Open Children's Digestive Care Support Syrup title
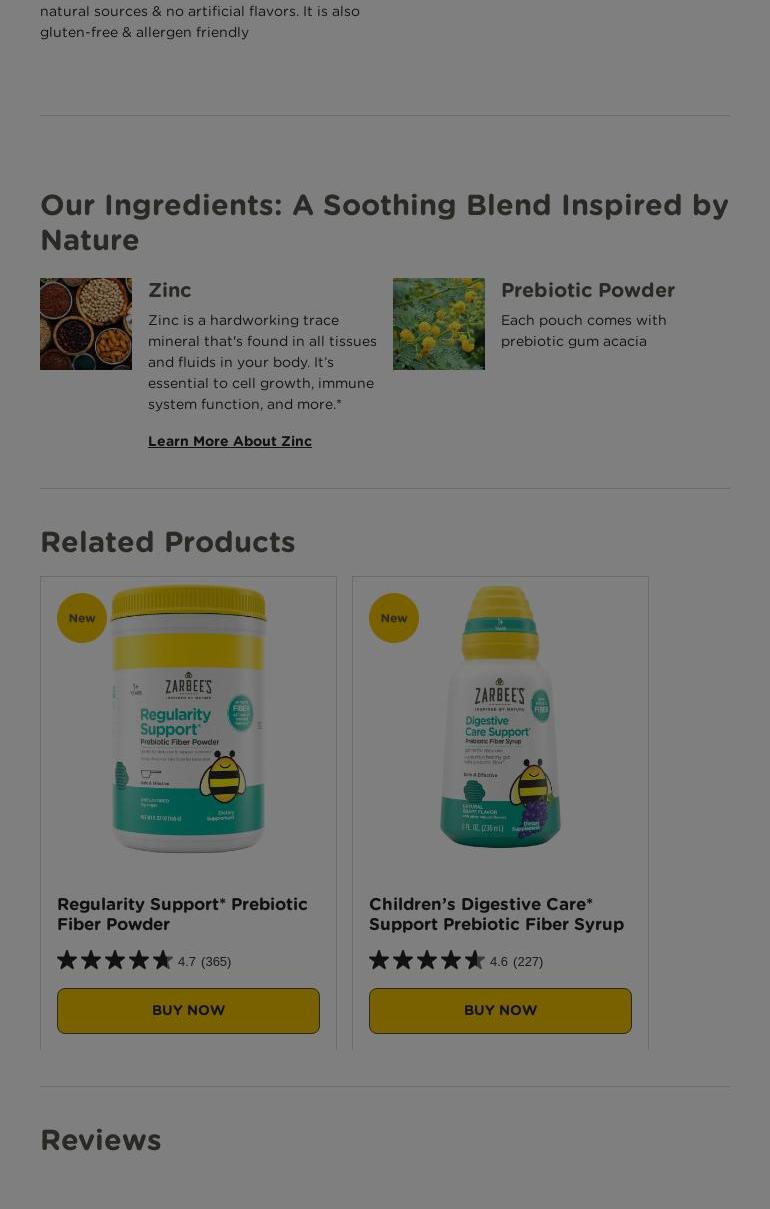The height and width of the screenshot is (1209, 770). coord(496,914)
